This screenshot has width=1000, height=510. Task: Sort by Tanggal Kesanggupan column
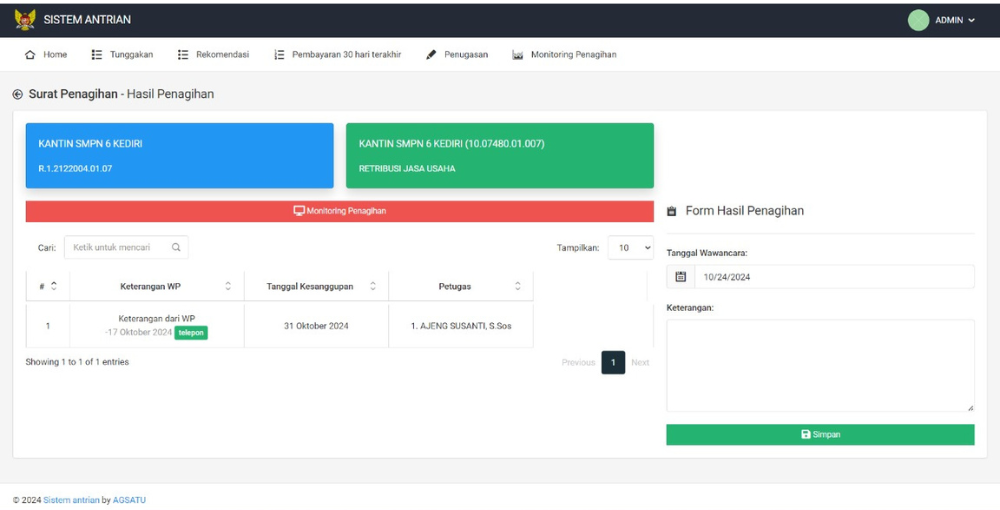(x=316, y=286)
